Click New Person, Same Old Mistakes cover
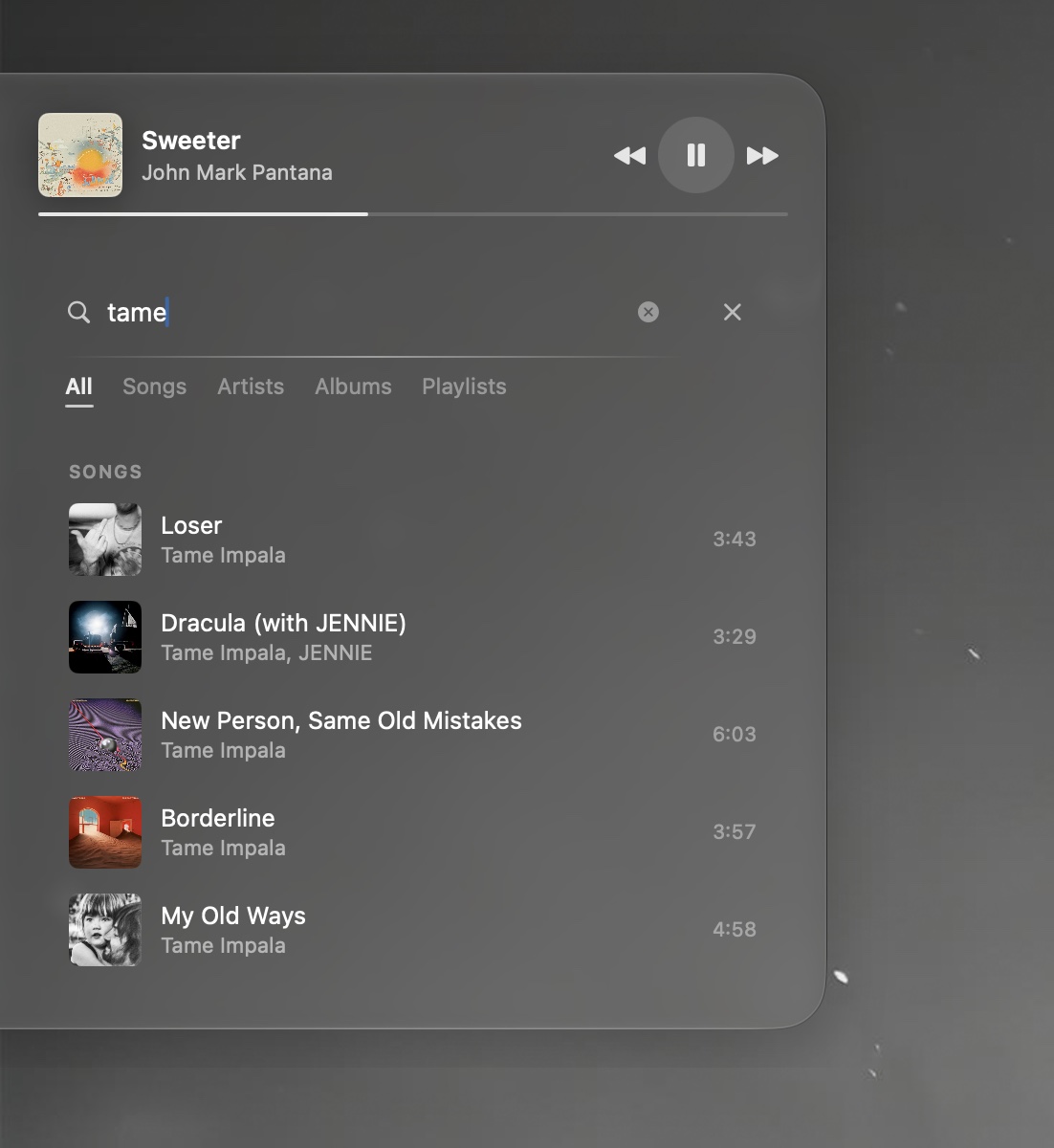 (105, 735)
